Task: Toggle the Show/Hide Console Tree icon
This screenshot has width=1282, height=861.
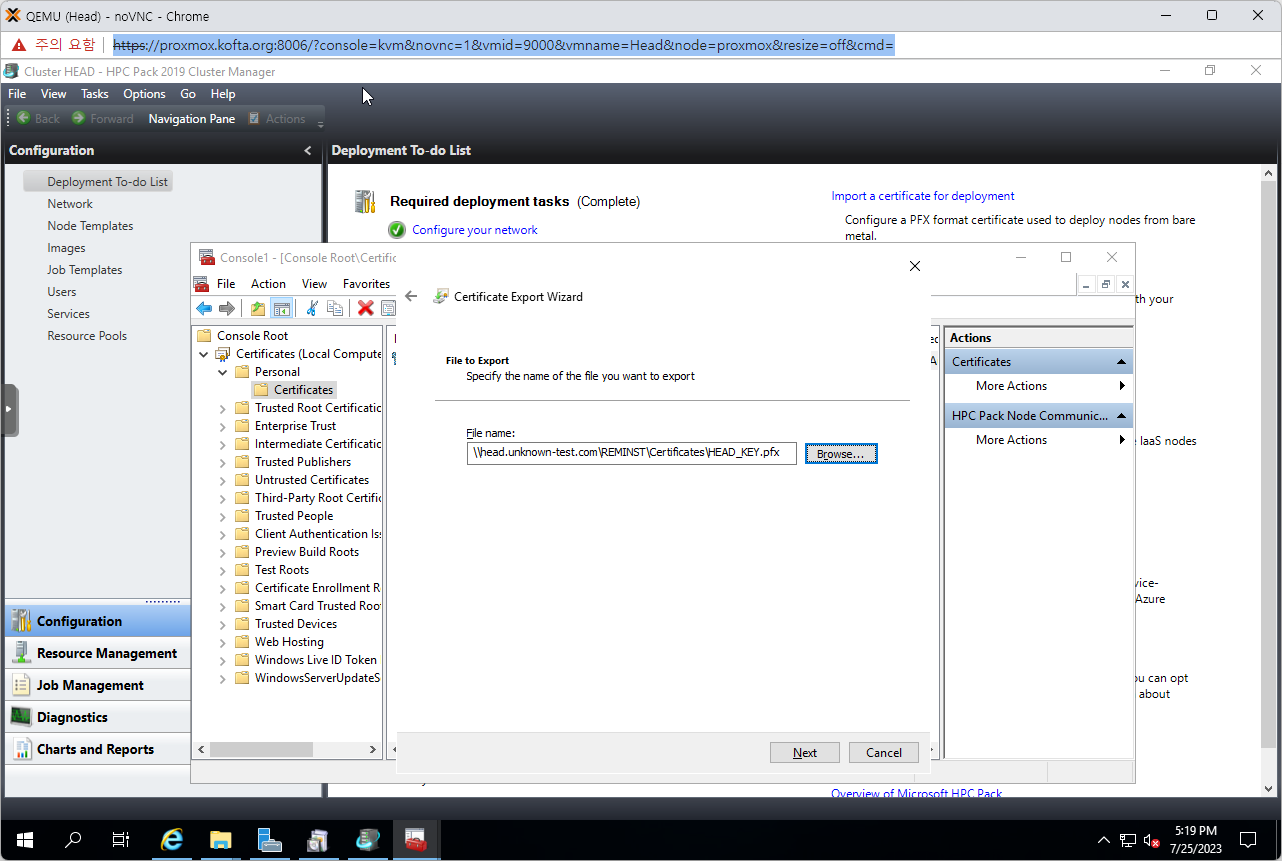Action: point(282,308)
